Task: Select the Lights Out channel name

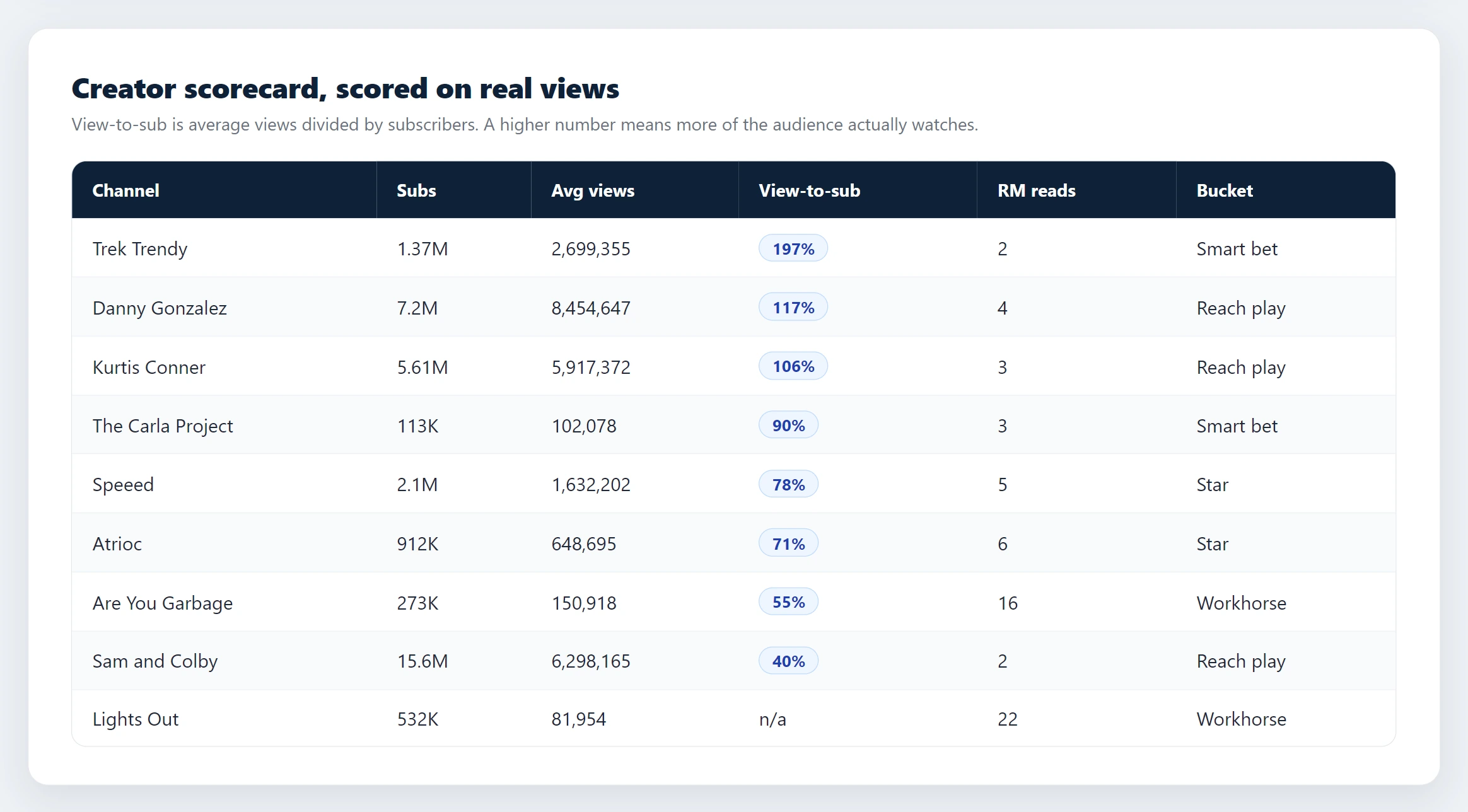Action: click(136, 719)
